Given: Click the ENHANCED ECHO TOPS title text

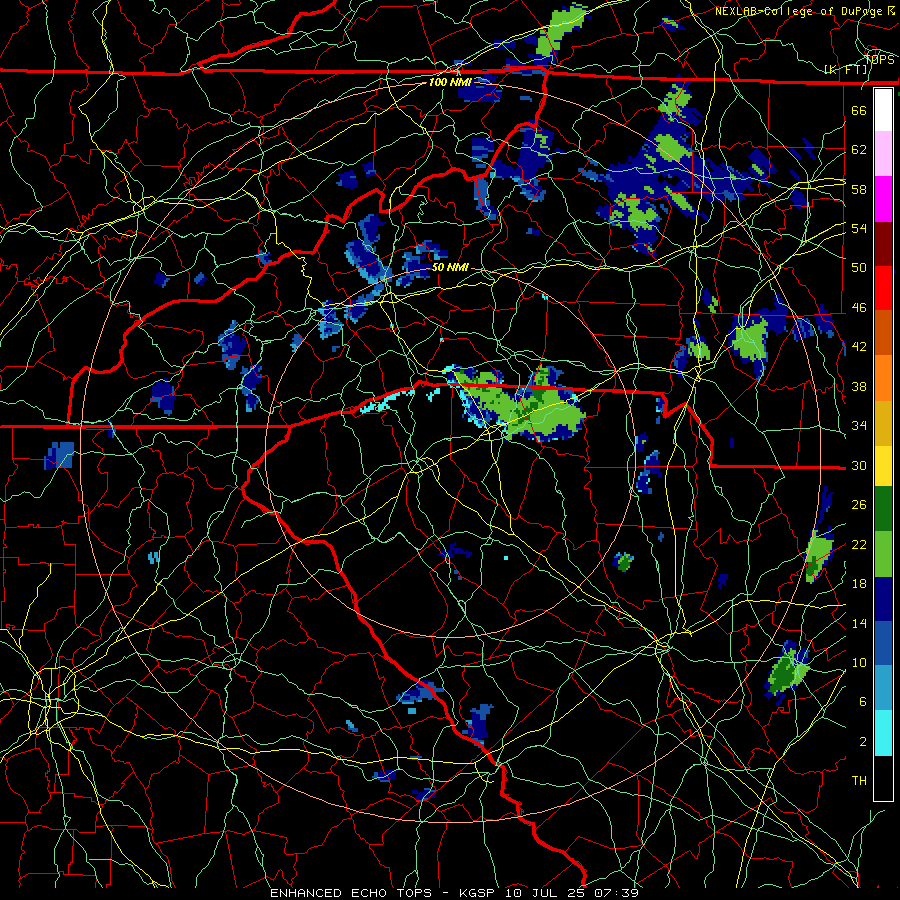Looking at the screenshot, I should tap(351, 893).
